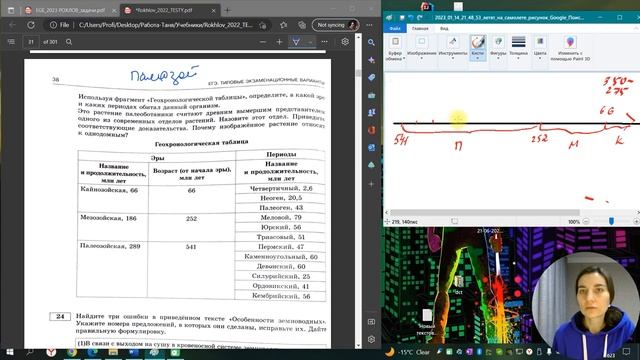Screen dimensions: 640x360
Task: Switch to EGE_2023 ROKLOV PDF tab
Action: pos(69,10)
